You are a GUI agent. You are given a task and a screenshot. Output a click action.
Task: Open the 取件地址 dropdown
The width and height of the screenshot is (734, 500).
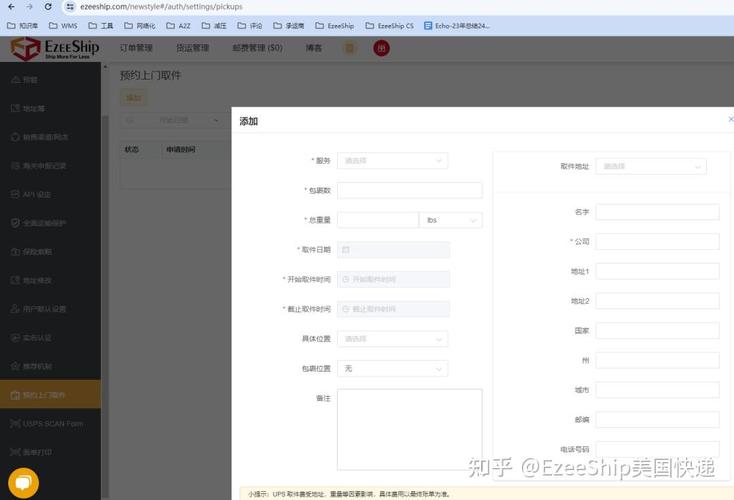(x=651, y=166)
